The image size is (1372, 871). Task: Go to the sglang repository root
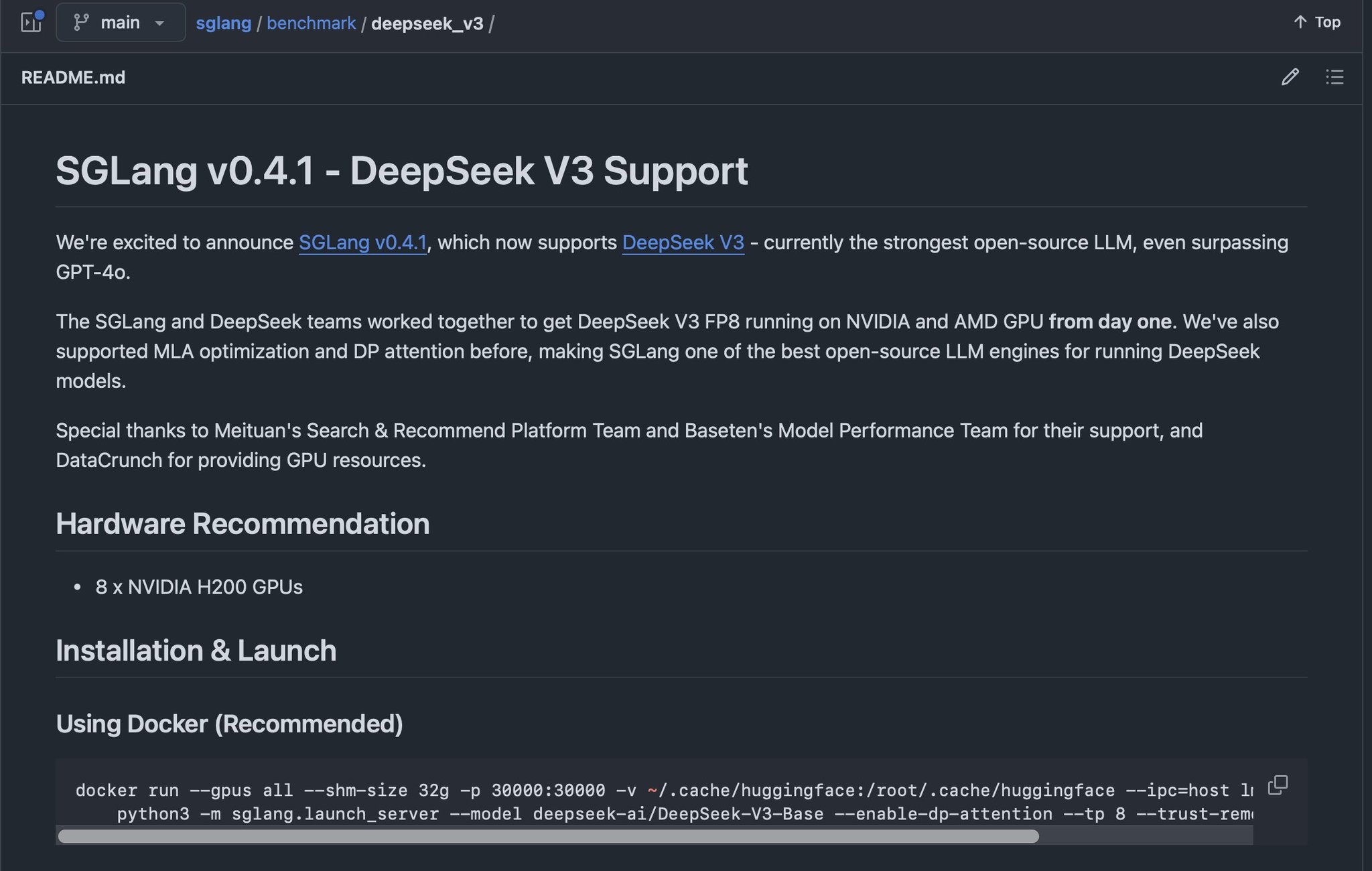tap(223, 23)
